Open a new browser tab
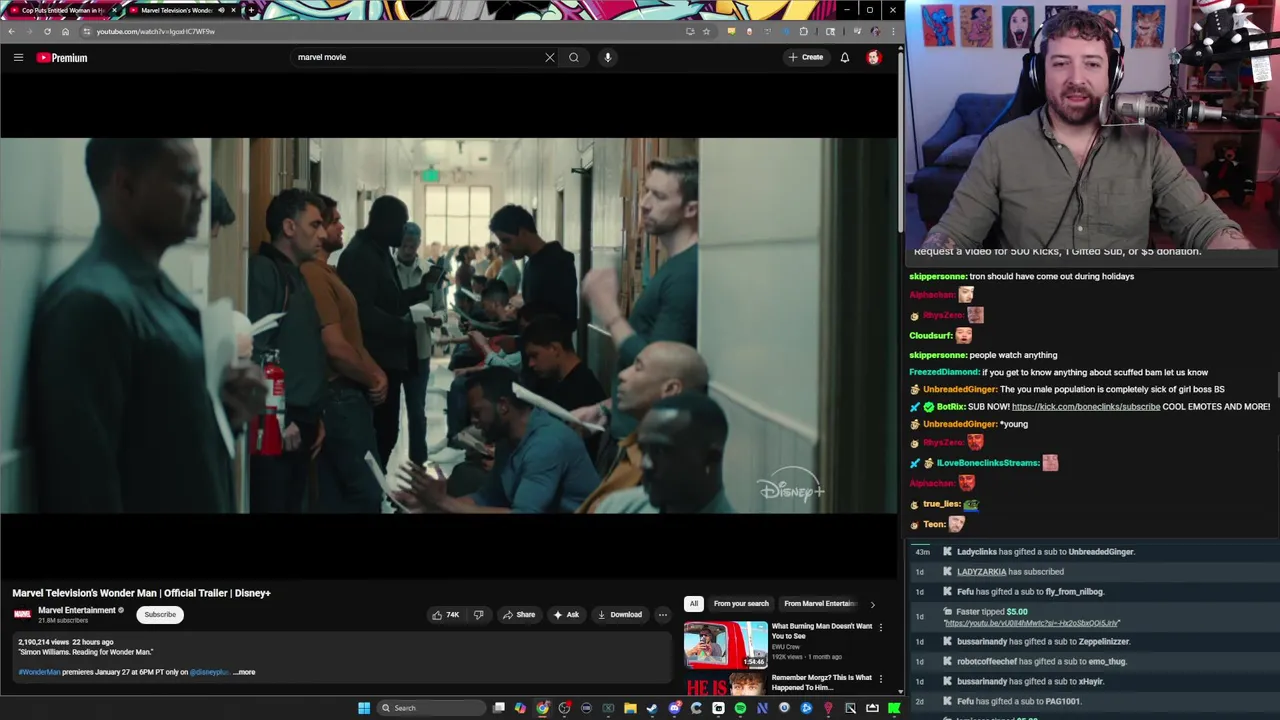 (250, 10)
